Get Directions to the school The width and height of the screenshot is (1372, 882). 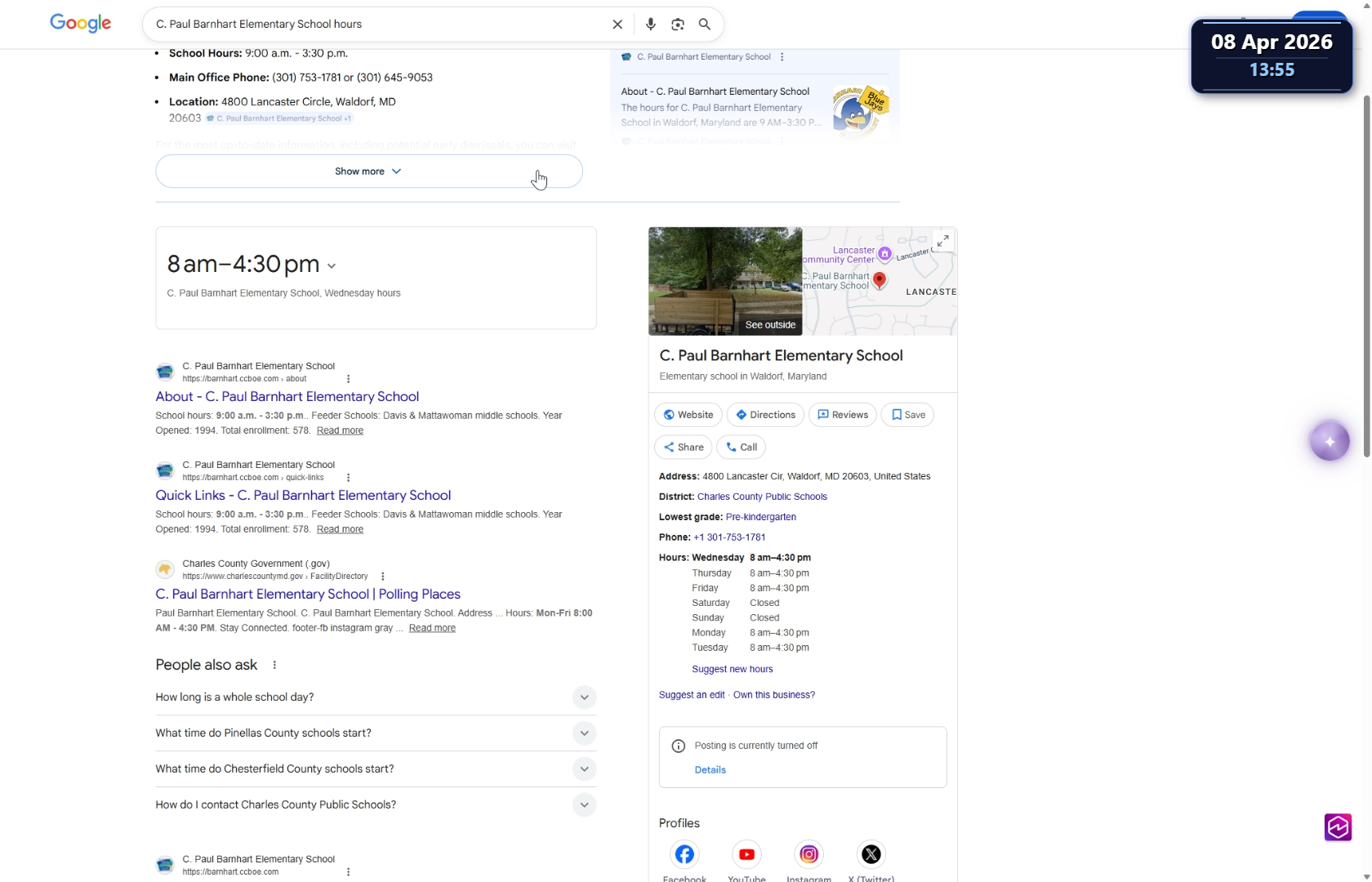tap(765, 415)
